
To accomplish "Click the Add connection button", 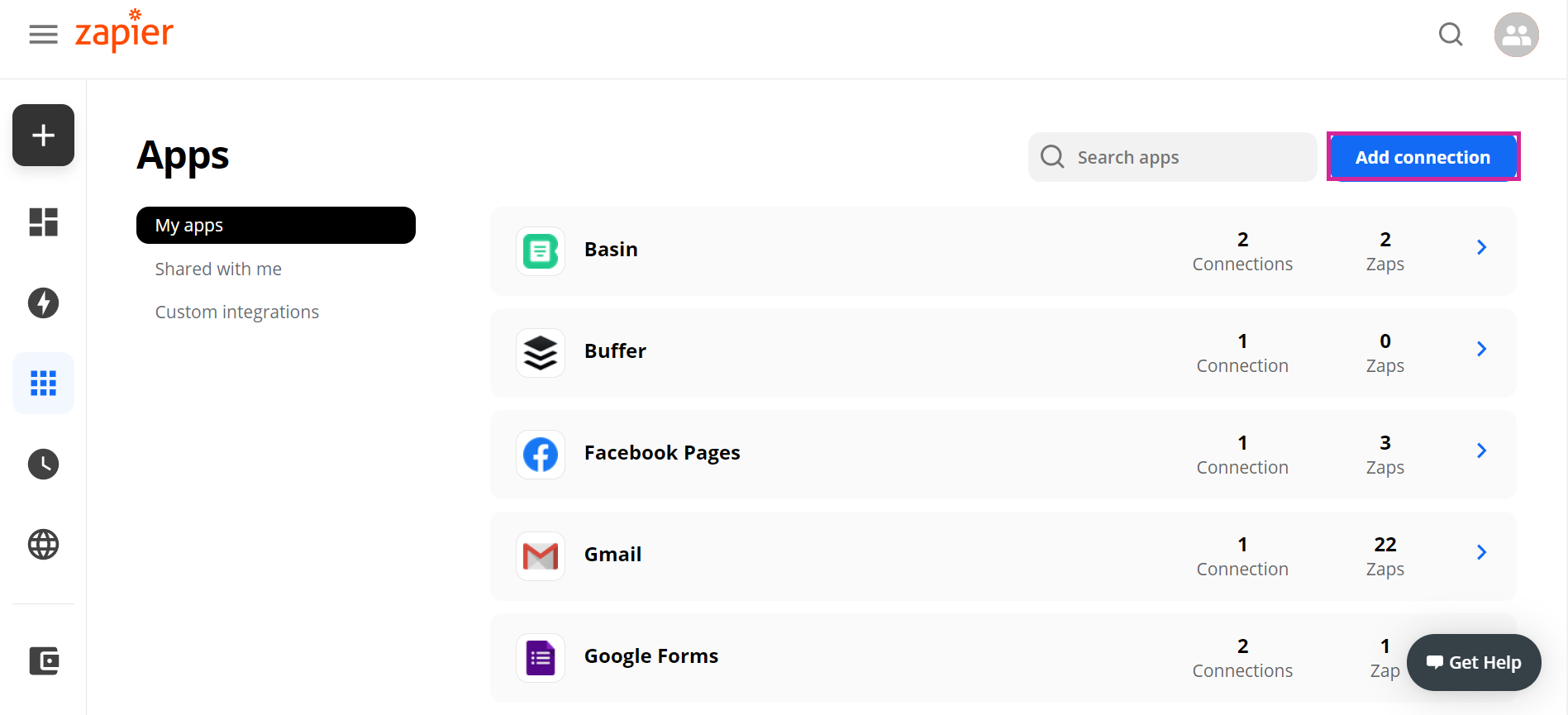I will point(1423,157).
